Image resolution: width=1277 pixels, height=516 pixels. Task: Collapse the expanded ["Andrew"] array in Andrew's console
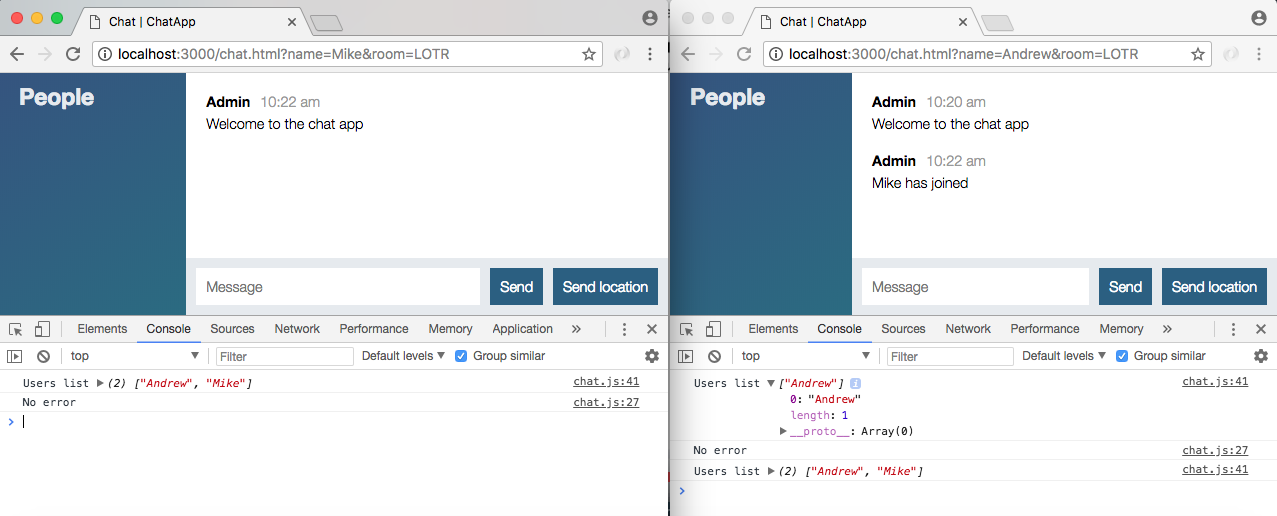click(x=771, y=383)
